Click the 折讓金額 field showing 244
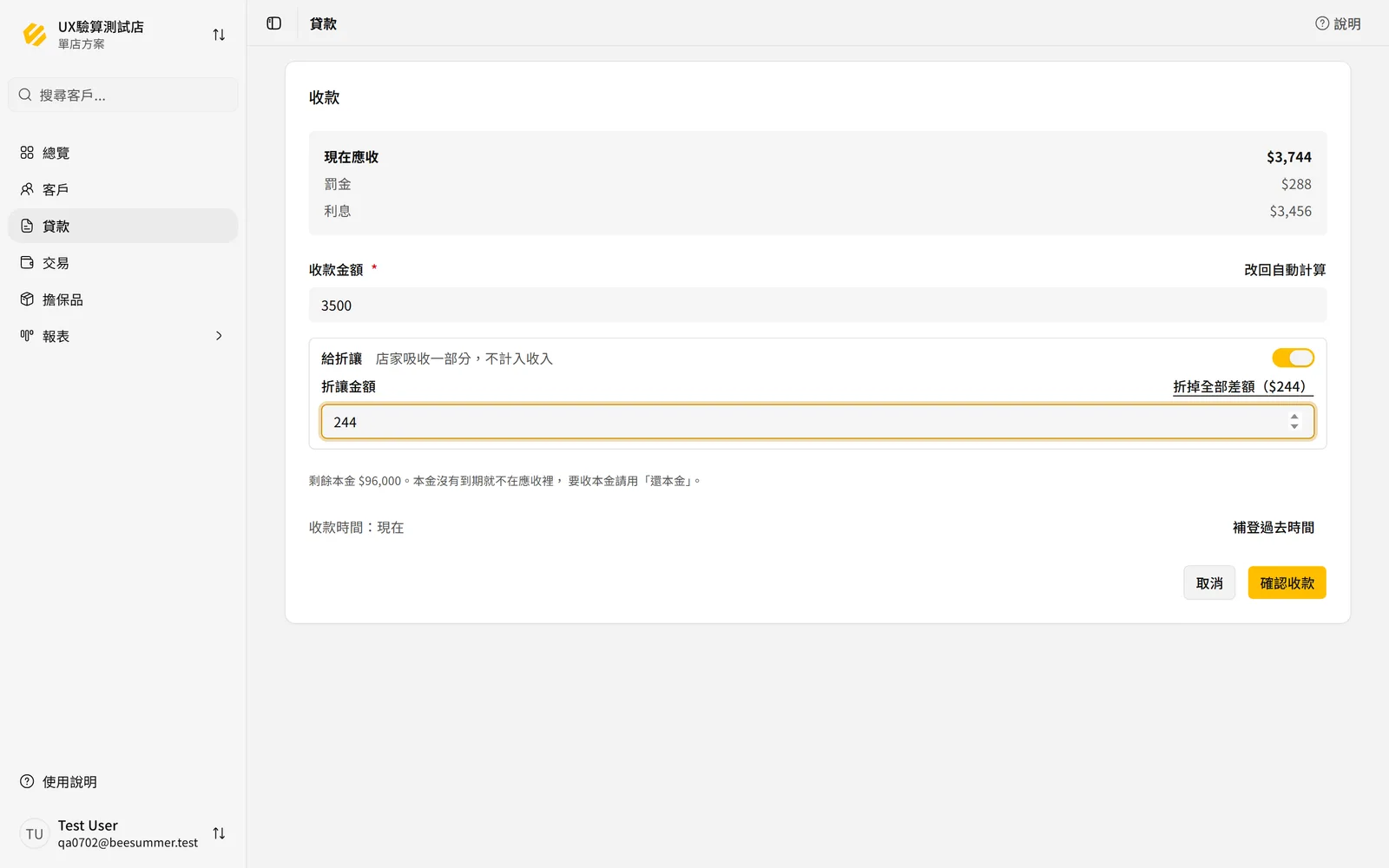Screen dimensions: 1389x868 pos(818,422)
